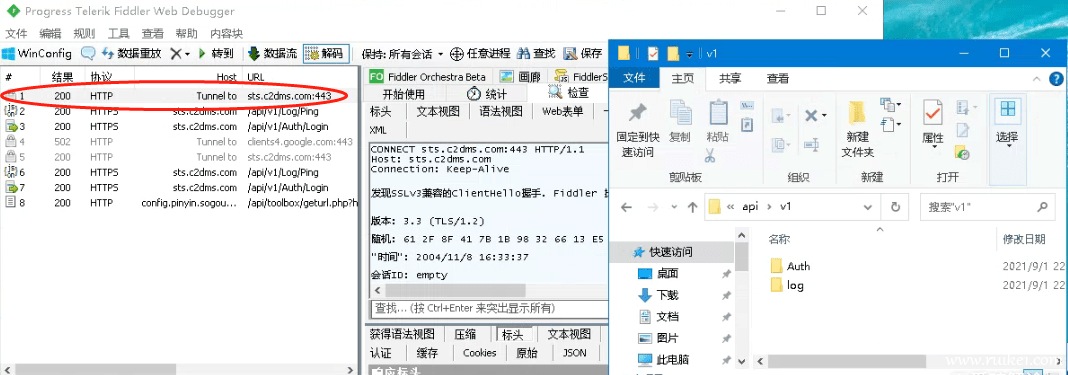Open the Fiddler Orchestra Beta tab
This screenshot has height=375, width=1068.
428,76
